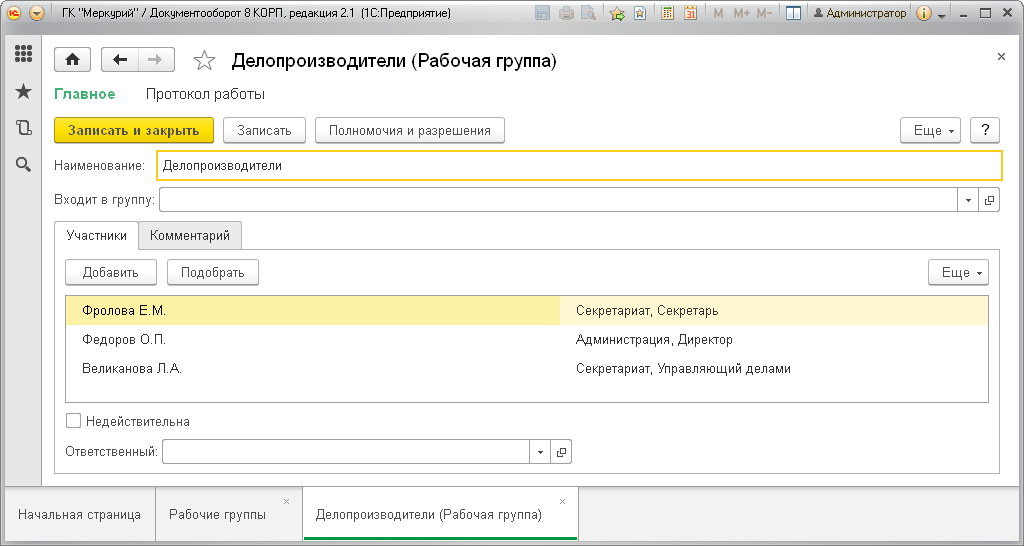This screenshot has width=1024, height=546.
Task: Expand the top Еще menu
Action: [931, 130]
